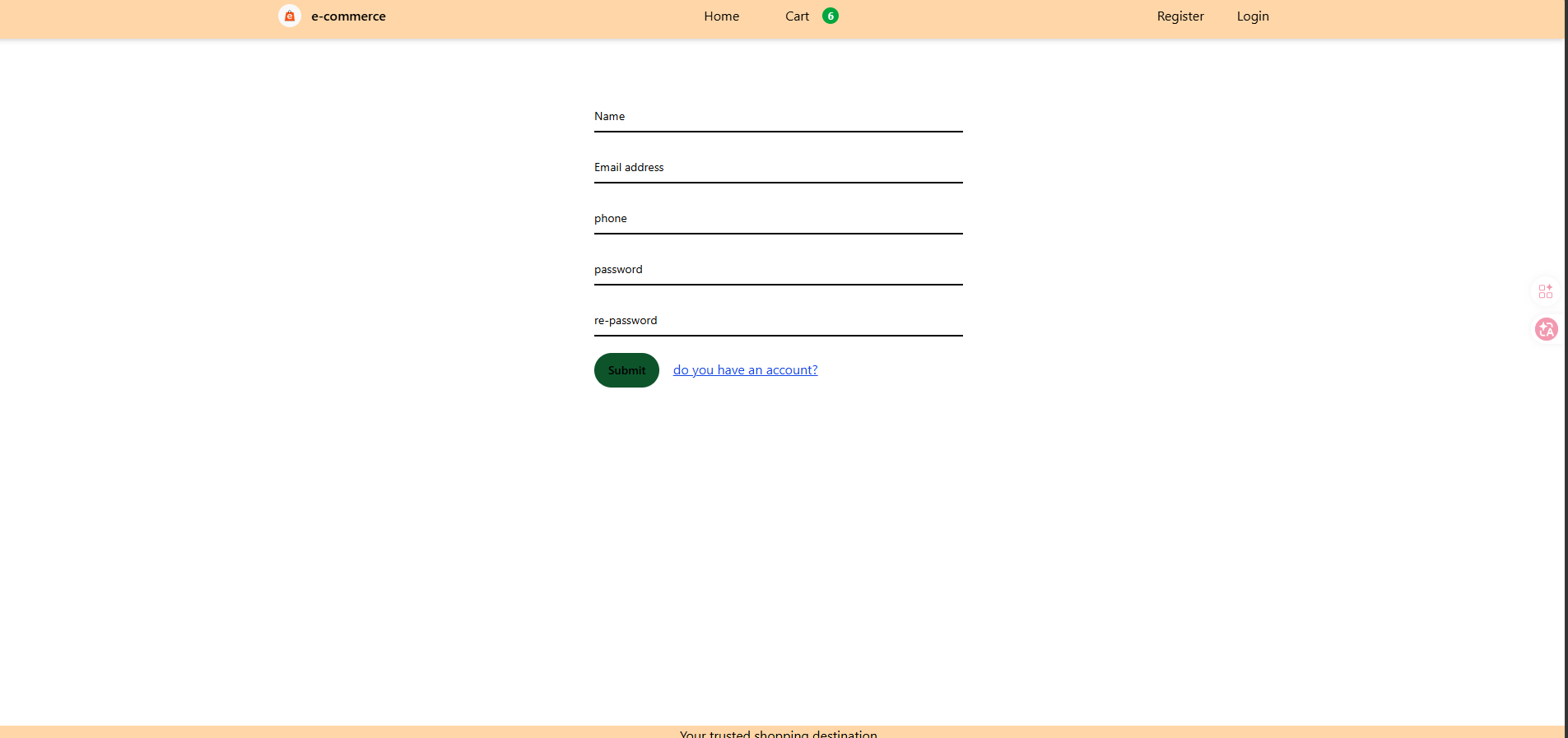Go to the Home page
1568x738 pixels.
pos(721,16)
